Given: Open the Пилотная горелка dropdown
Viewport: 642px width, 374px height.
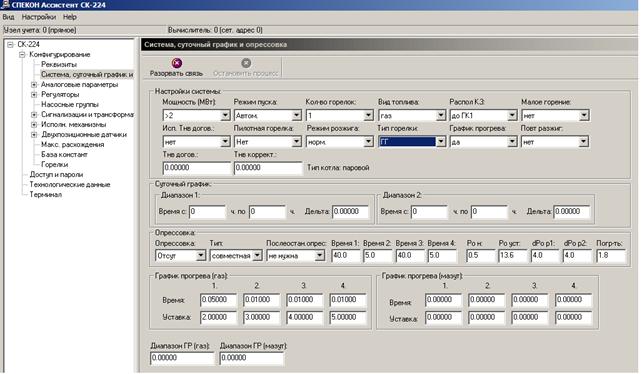Looking at the screenshot, I should pos(297,142).
